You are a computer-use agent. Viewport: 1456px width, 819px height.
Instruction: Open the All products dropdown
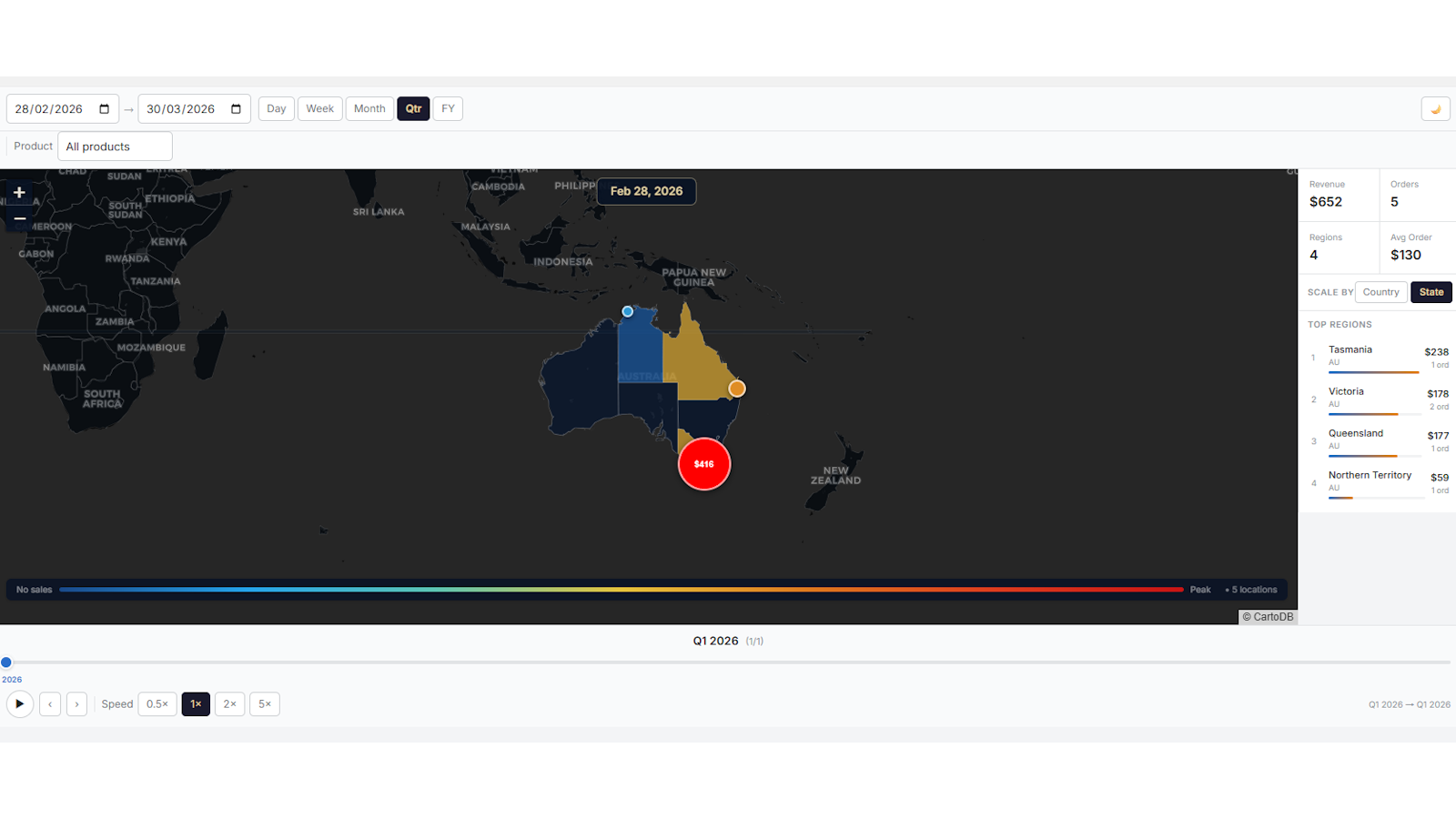pos(115,147)
